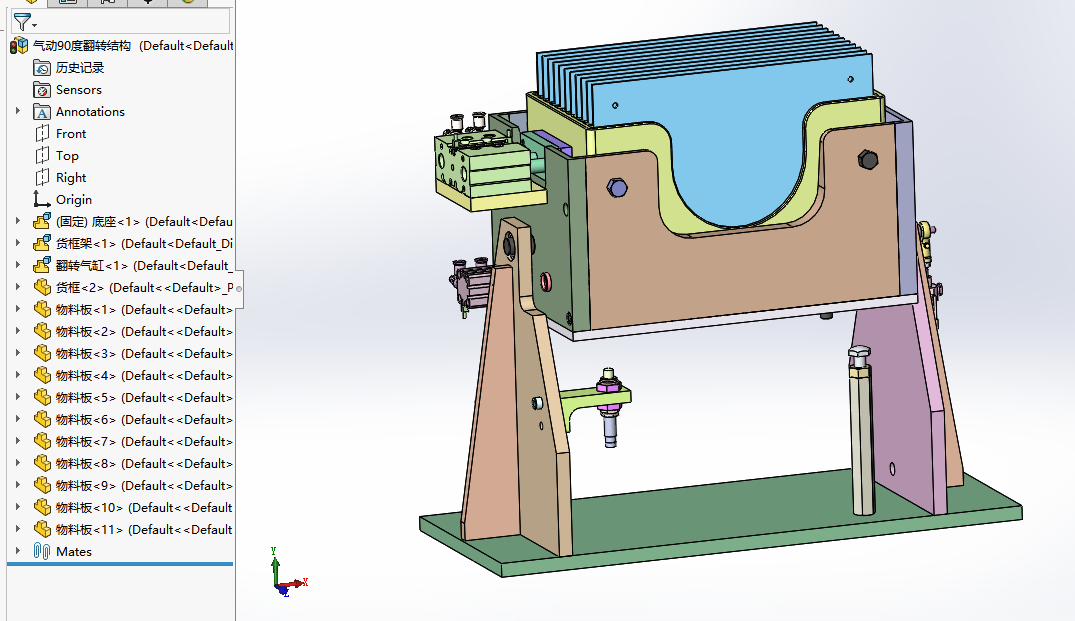The height and width of the screenshot is (621, 1075).
Task: Click the 物料板<5> part icon
Action: [x=42, y=397]
